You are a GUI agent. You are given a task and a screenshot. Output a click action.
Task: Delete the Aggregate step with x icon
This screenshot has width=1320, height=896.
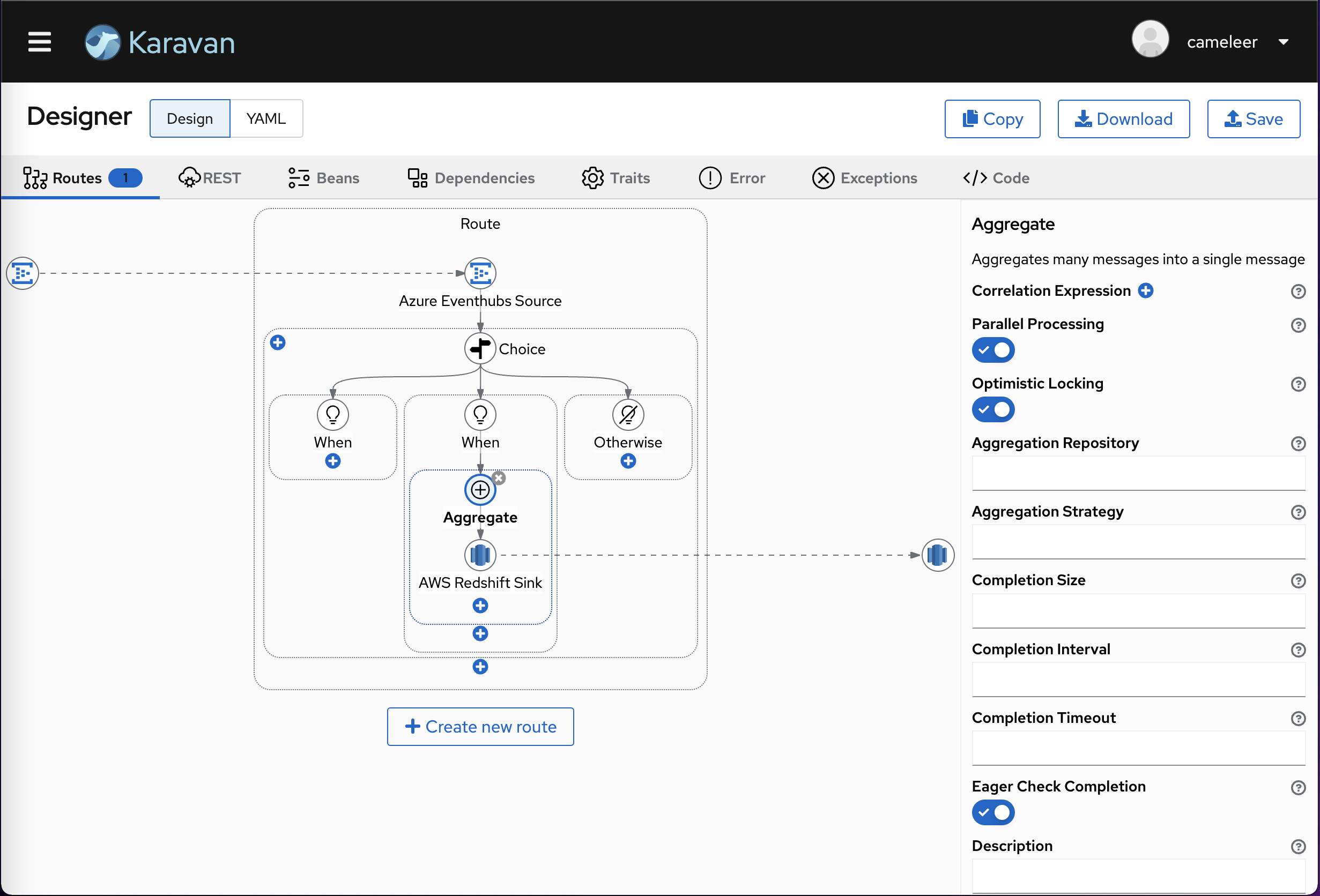(499, 478)
